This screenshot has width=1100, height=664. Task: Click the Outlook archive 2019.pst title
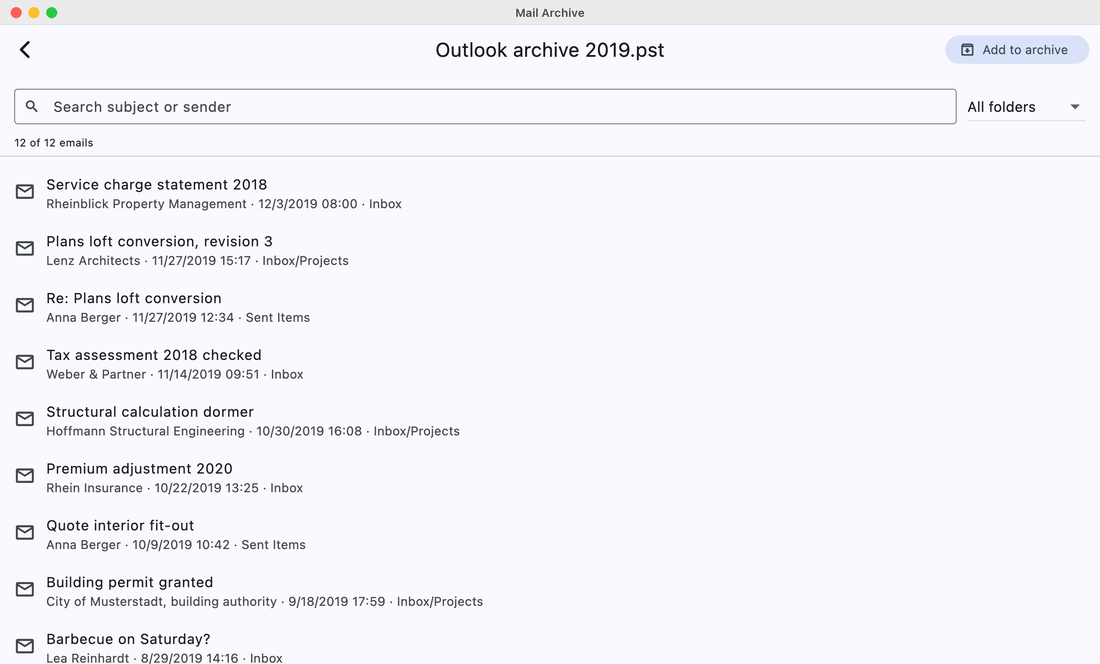[x=550, y=50]
